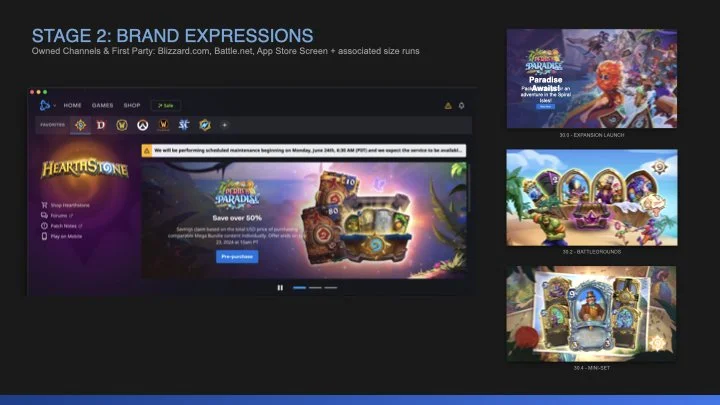Image resolution: width=720 pixels, height=405 pixels.
Task: Select Diablo in the favorites bar
Action: coord(101,125)
